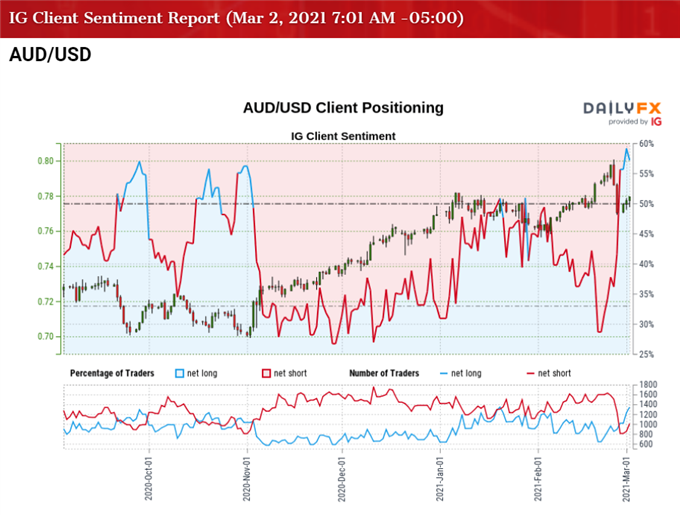Click the 25% sentiment axis label

[646, 354]
